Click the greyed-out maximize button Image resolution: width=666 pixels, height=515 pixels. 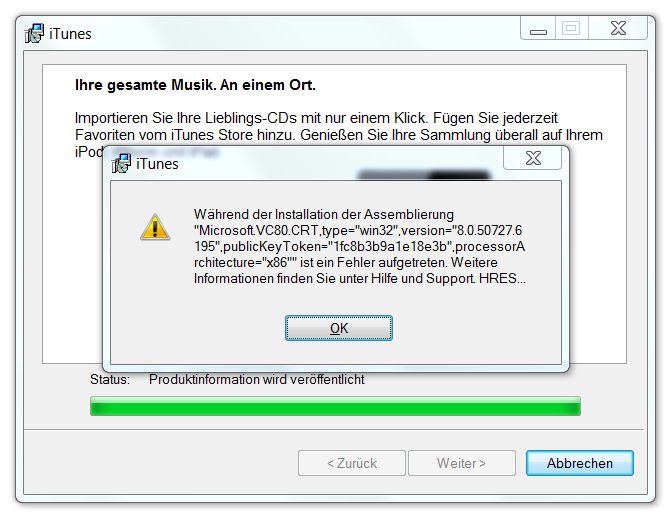pos(571,29)
